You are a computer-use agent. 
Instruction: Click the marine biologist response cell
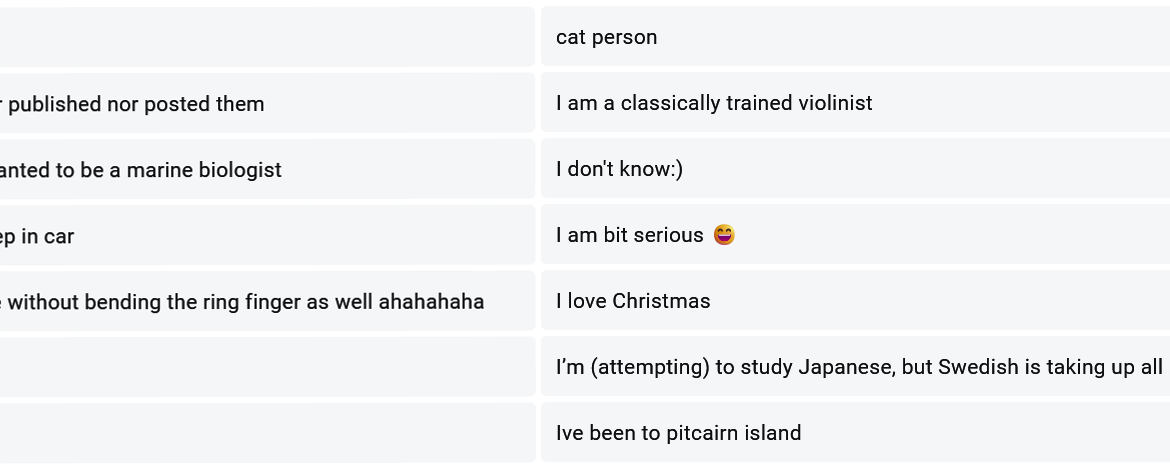point(266,170)
